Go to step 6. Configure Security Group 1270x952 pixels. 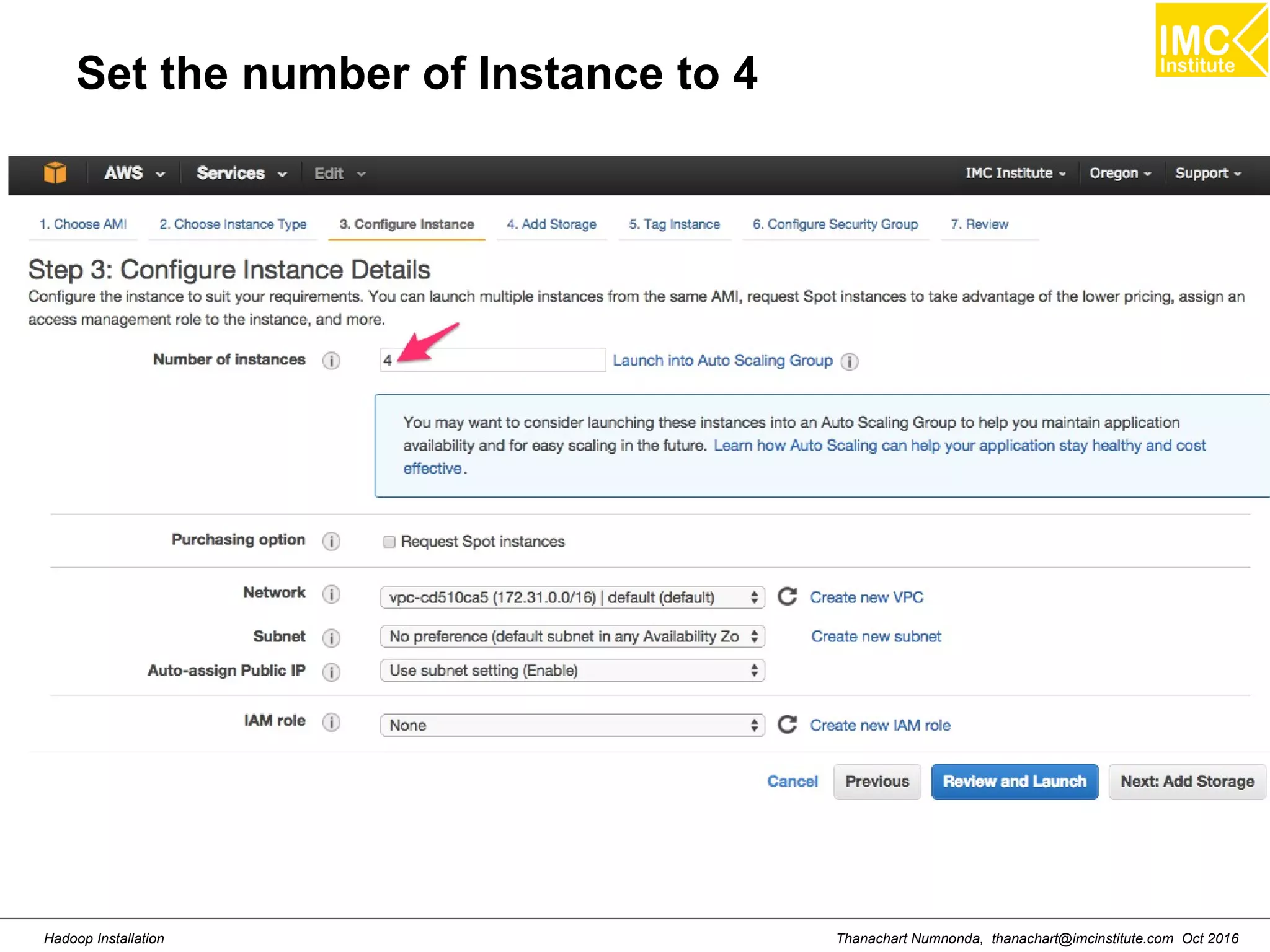point(835,224)
